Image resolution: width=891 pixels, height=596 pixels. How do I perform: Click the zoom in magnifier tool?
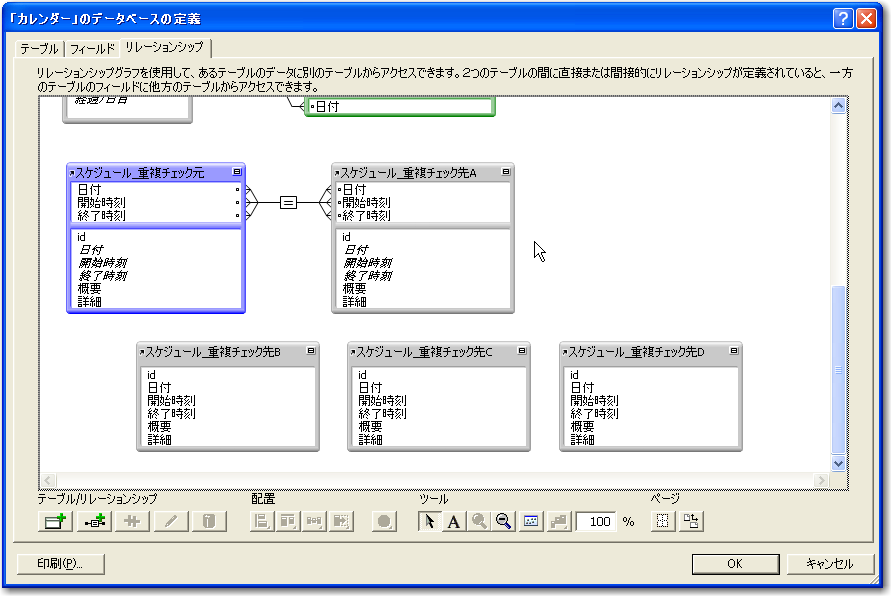coord(479,521)
